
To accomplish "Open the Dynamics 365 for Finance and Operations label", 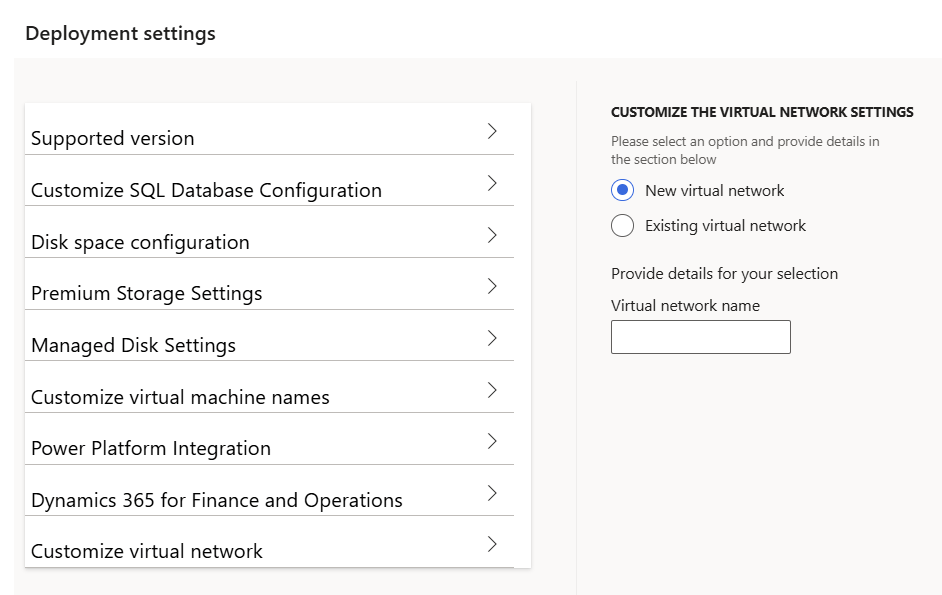I will 217,501.
